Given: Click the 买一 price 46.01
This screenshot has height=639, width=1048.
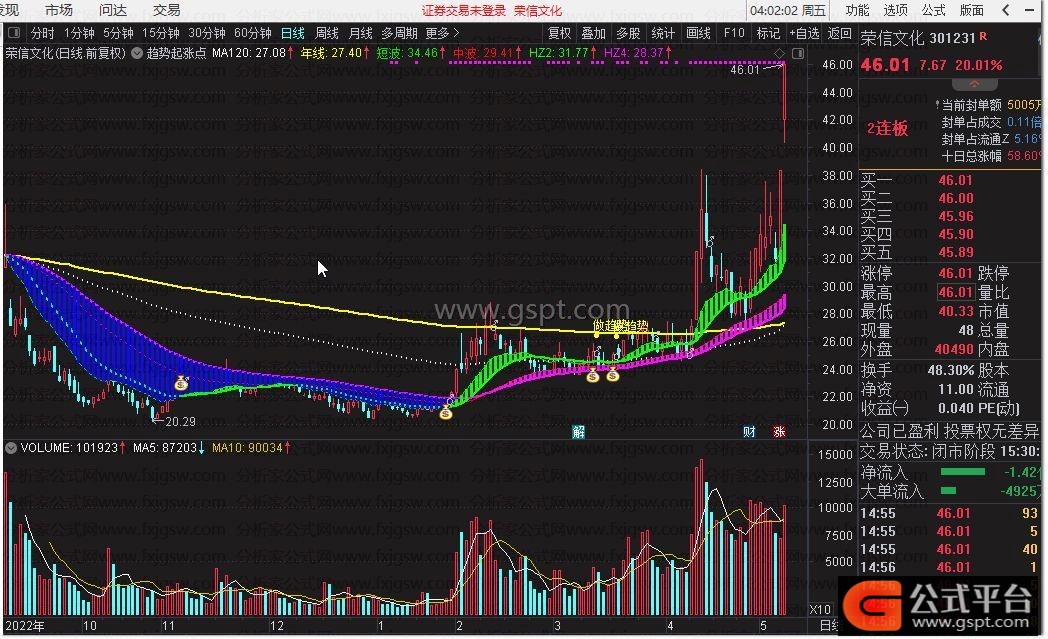Looking at the screenshot, I should pos(955,180).
